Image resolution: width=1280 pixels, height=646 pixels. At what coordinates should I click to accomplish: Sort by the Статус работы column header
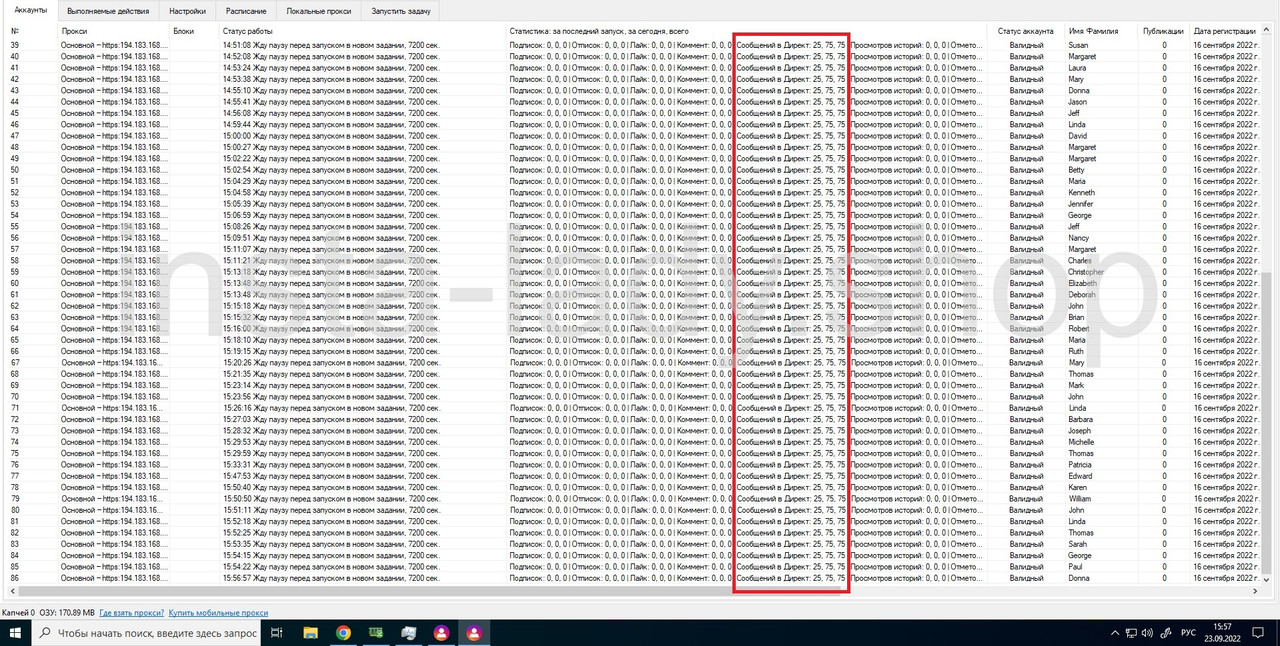(362, 32)
